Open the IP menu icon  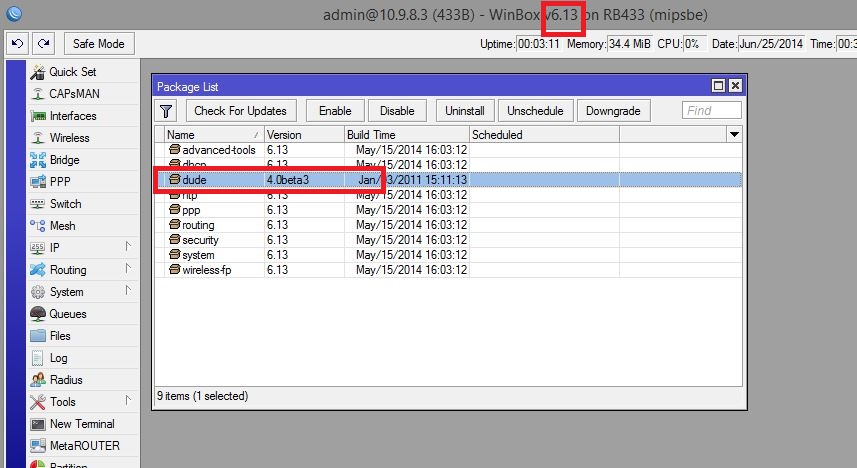pyautogui.click(x=38, y=248)
